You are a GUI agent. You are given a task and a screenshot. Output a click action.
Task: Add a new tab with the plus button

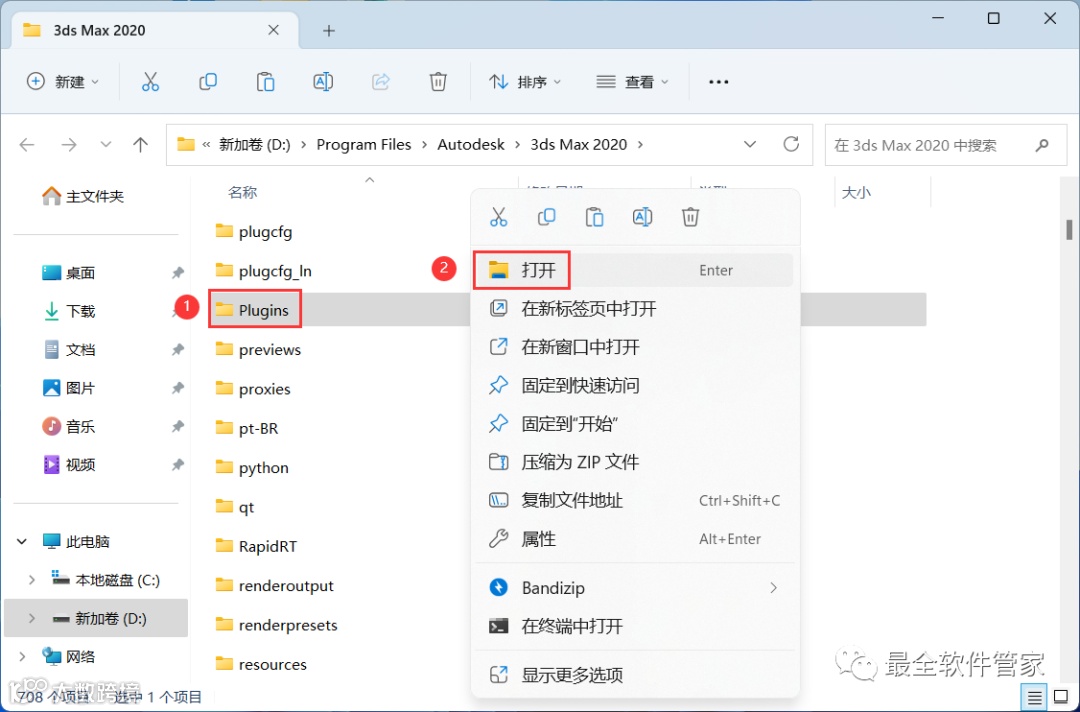329,30
